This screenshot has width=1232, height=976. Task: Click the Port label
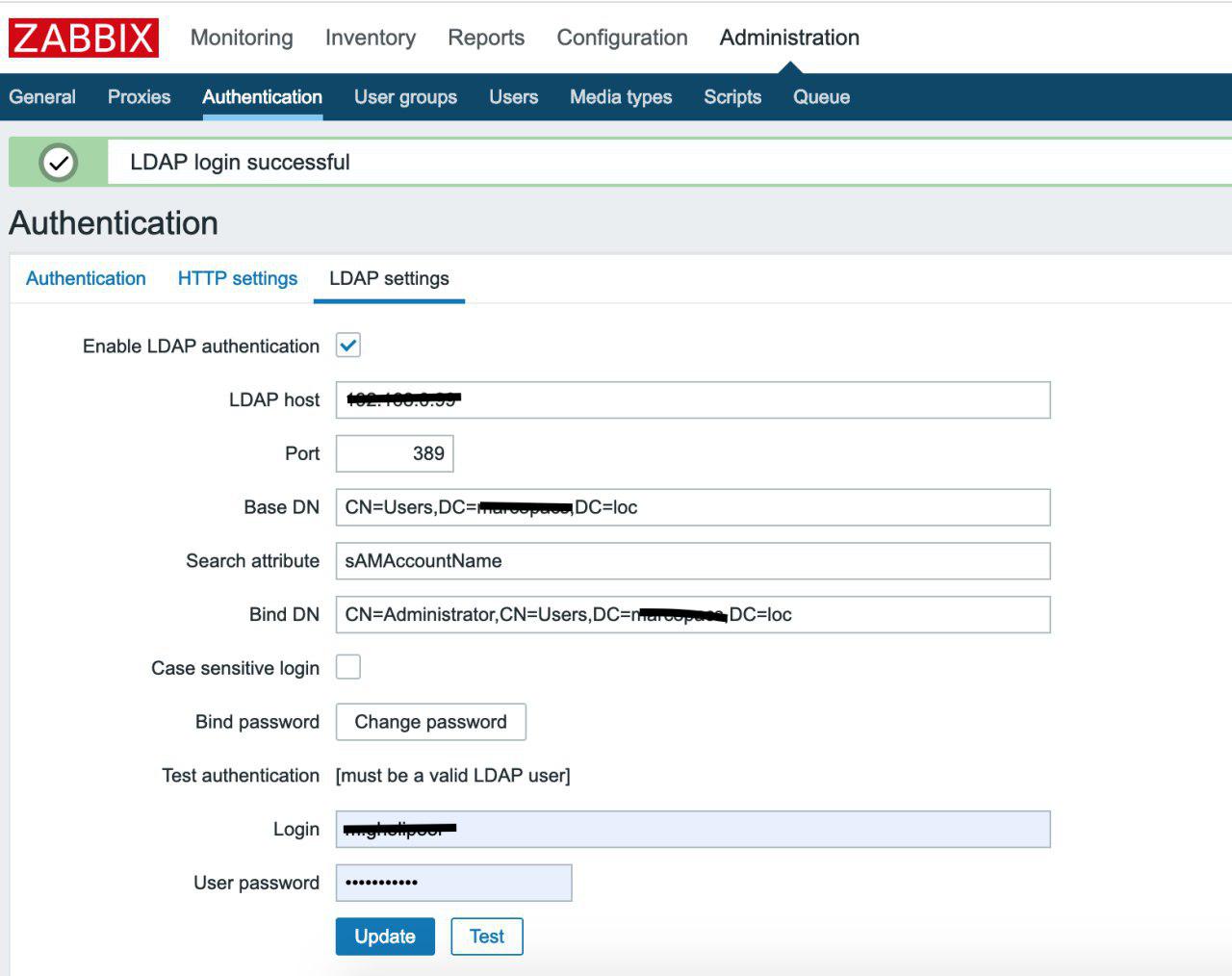tap(302, 453)
